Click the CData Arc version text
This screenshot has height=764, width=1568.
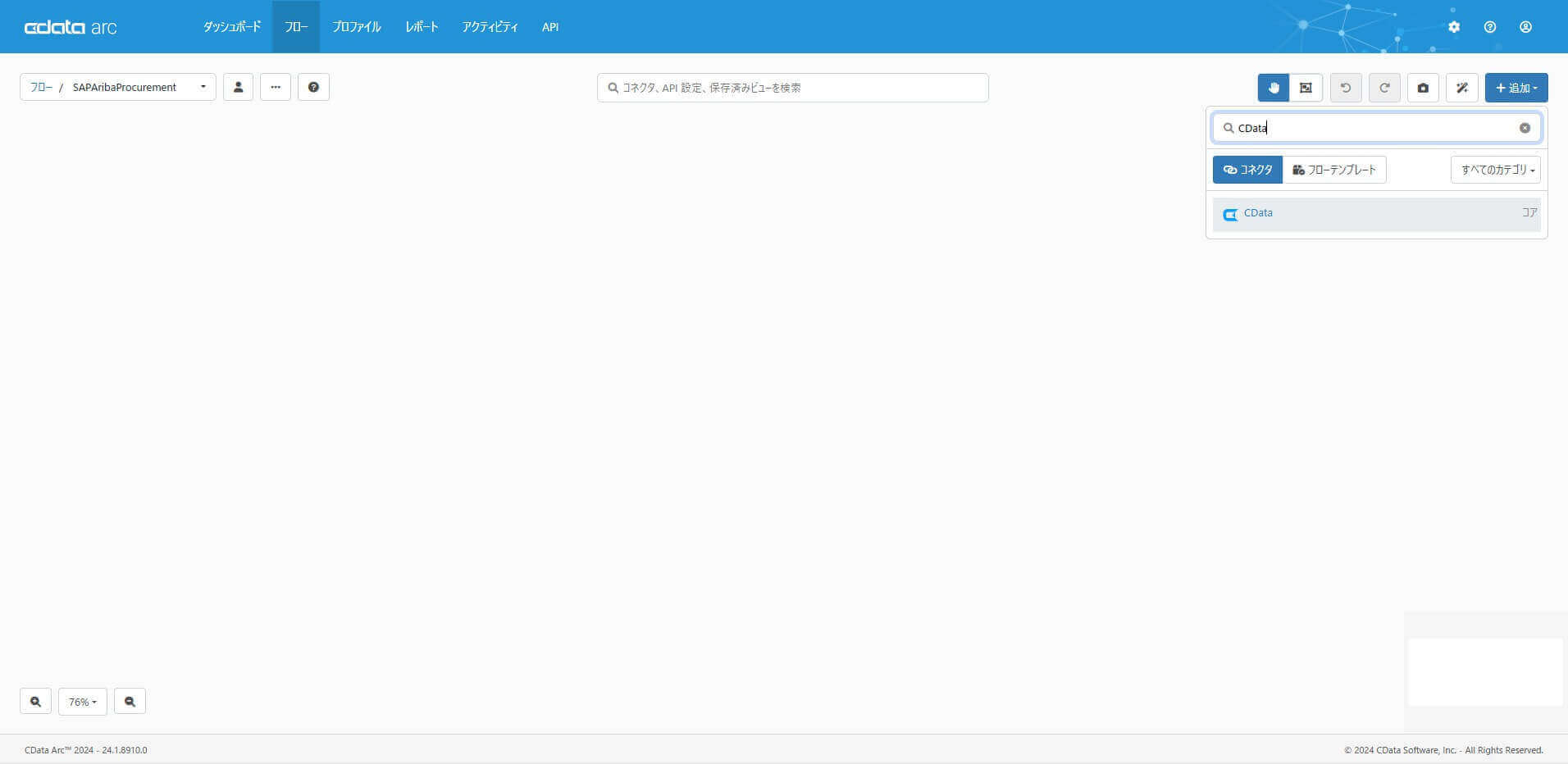(x=86, y=750)
